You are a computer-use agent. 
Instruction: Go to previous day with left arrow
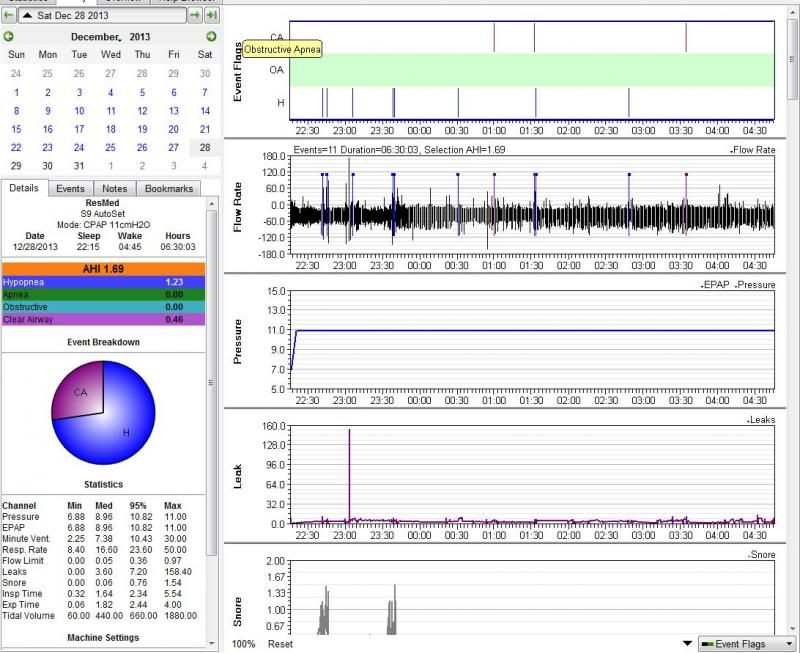[9, 16]
